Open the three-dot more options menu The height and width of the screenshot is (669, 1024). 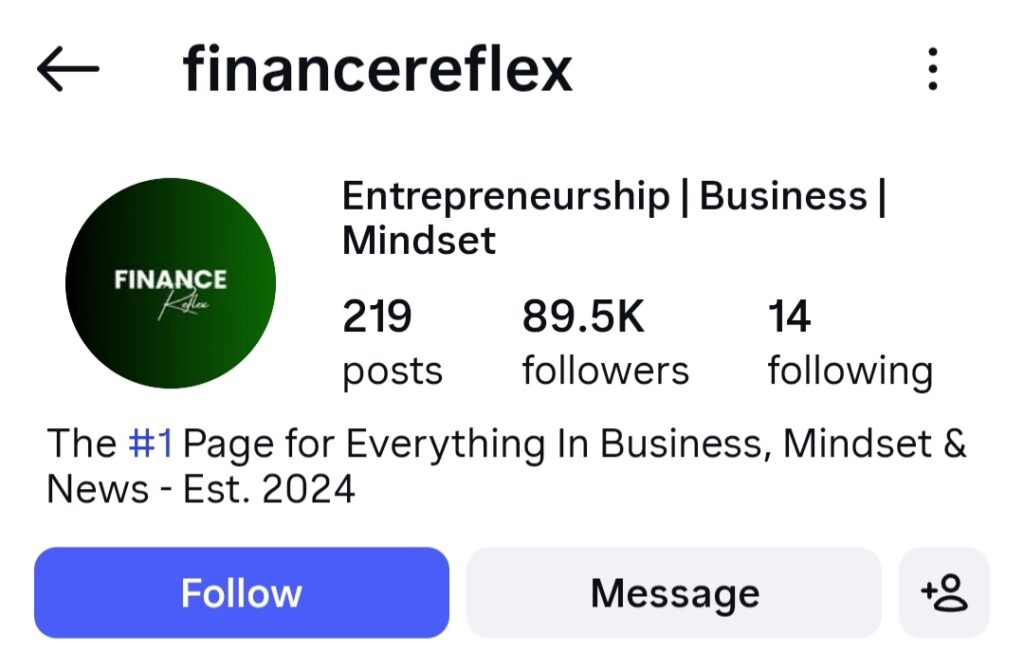point(932,69)
